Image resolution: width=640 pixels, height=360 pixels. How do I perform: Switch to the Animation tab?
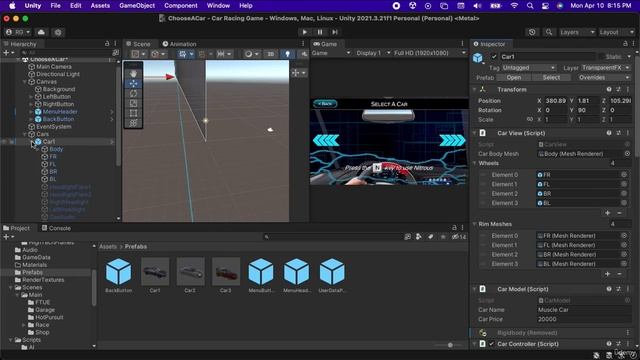(x=179, y=44)
